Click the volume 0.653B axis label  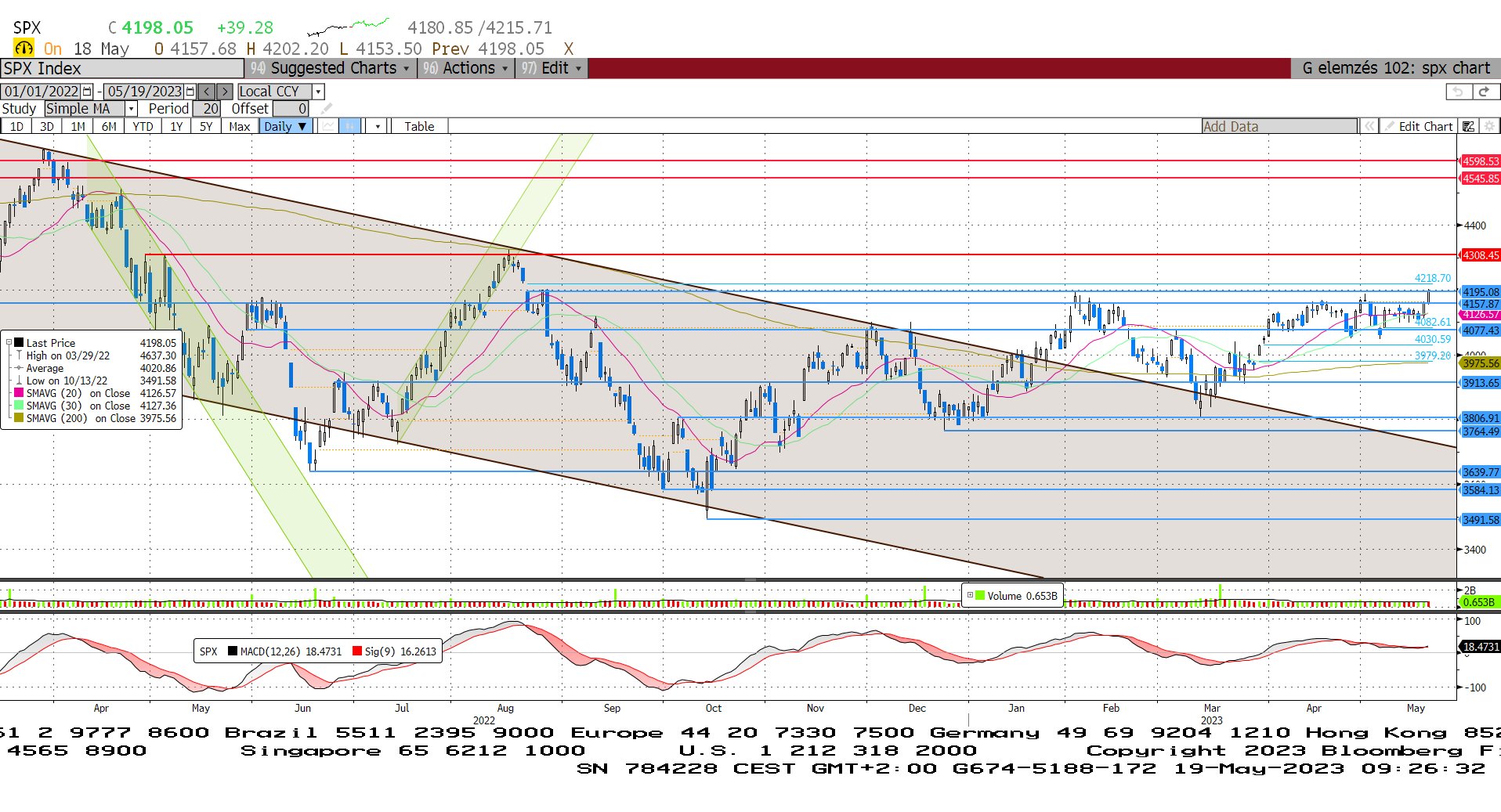click(x=1478, y=602)
